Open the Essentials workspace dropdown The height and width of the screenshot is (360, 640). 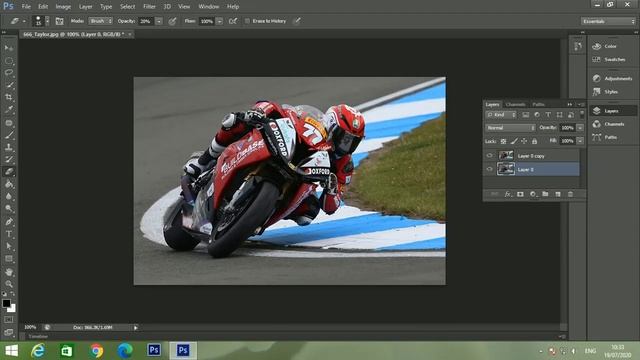(x=608, y=21)
